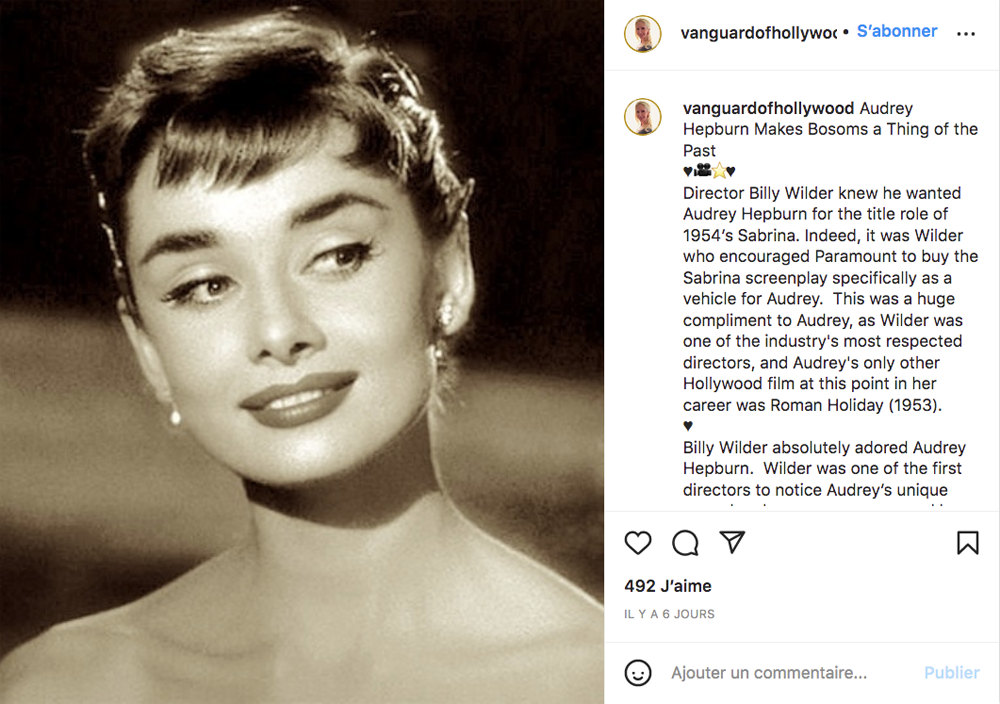View who liked via 492 J'aime
1000x704 pixels.
click(668, 585)
